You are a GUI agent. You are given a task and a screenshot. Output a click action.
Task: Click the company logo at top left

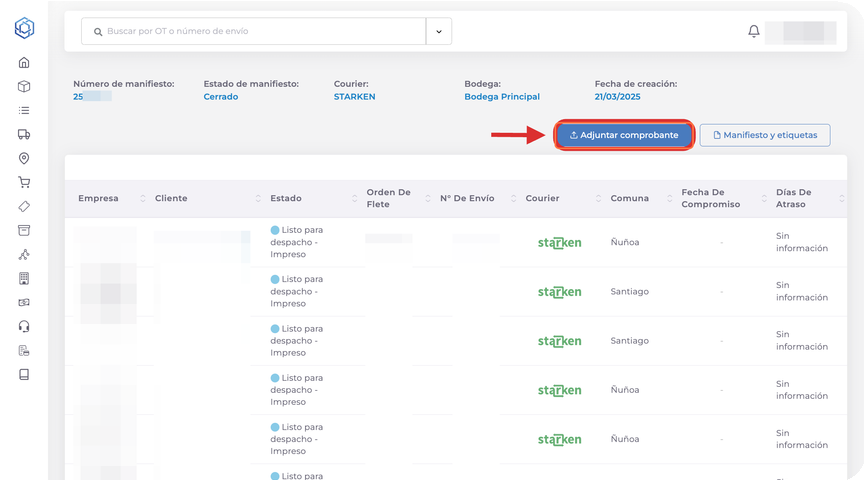[x=24, y=27]
